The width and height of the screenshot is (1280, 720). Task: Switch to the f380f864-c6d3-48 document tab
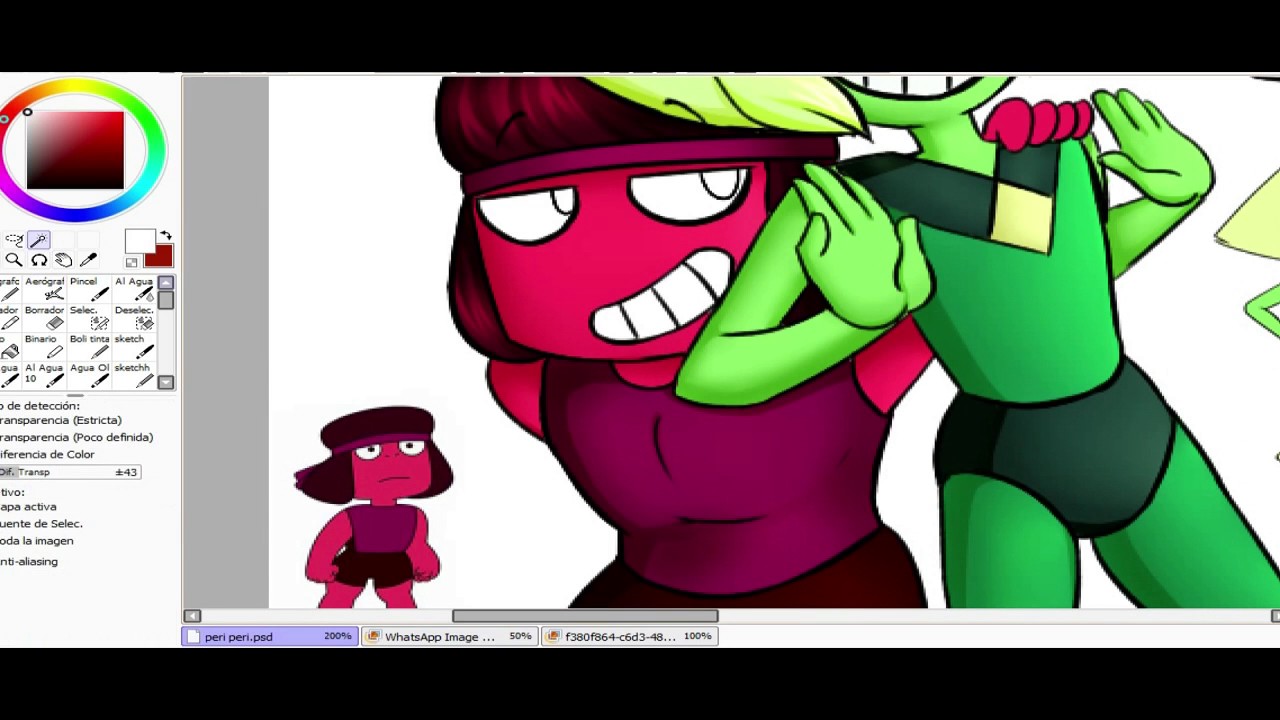629,636
